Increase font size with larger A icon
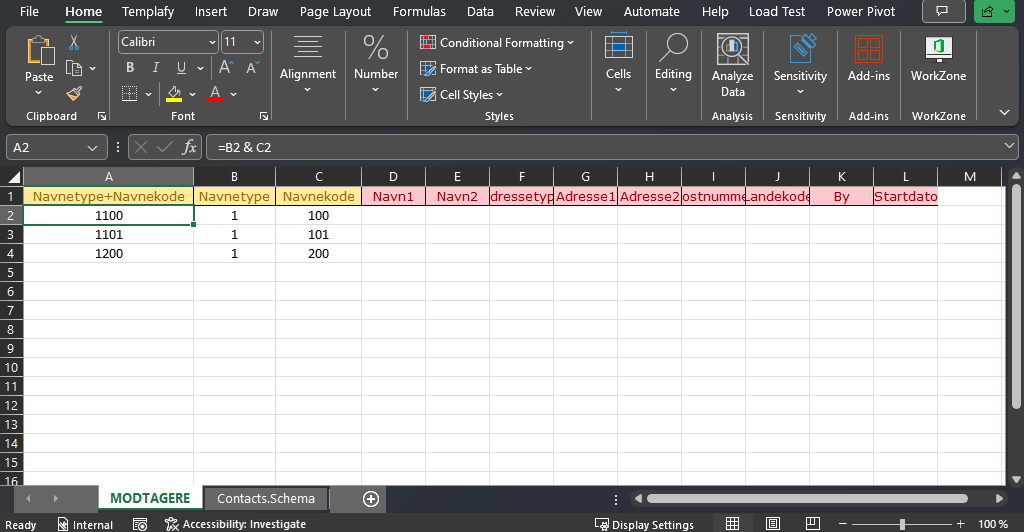This screenshot has width=1024, height=532. pos(226,68)
